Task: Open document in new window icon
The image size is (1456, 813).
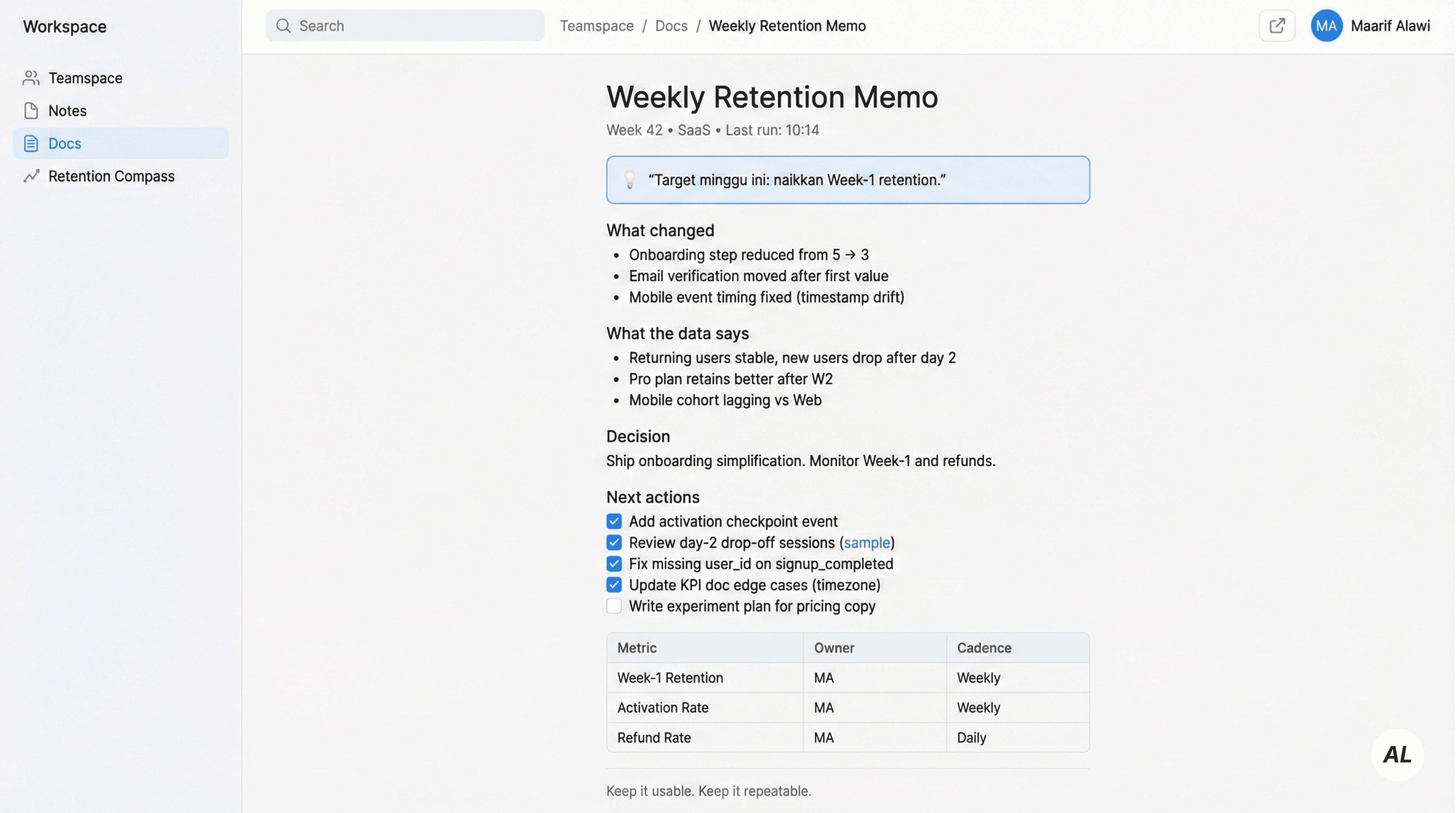Action: coord(1276,26)
